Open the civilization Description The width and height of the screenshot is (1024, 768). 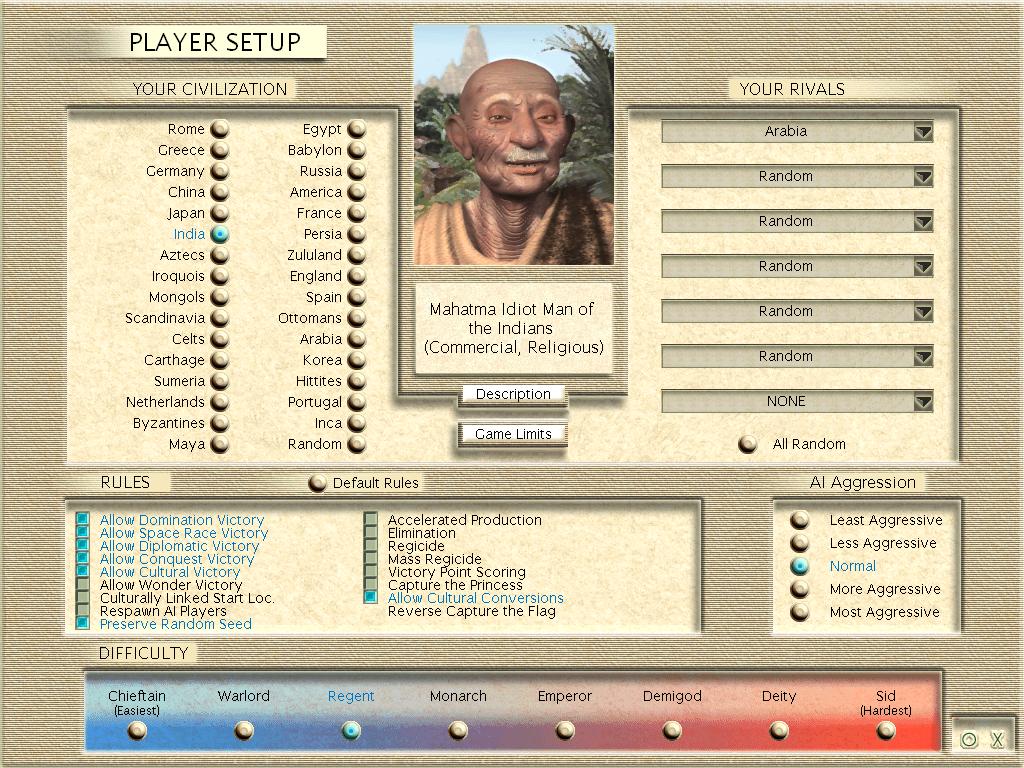(x=513, y=394)
